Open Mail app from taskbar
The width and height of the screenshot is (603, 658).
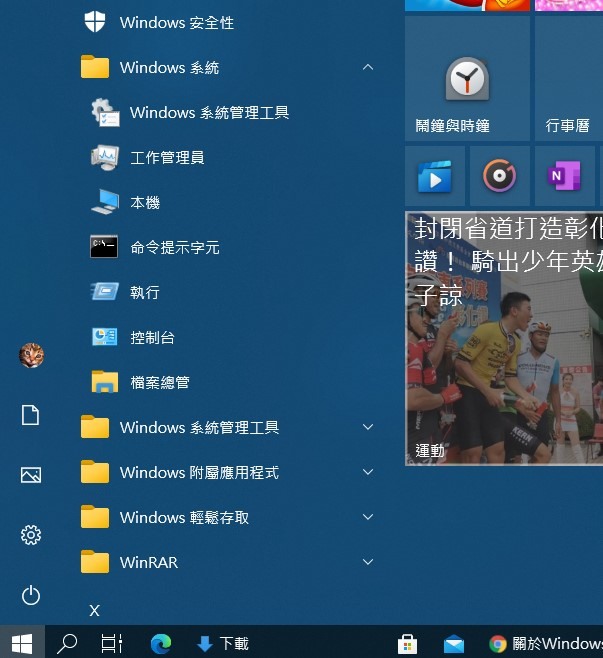coord(454,642)
